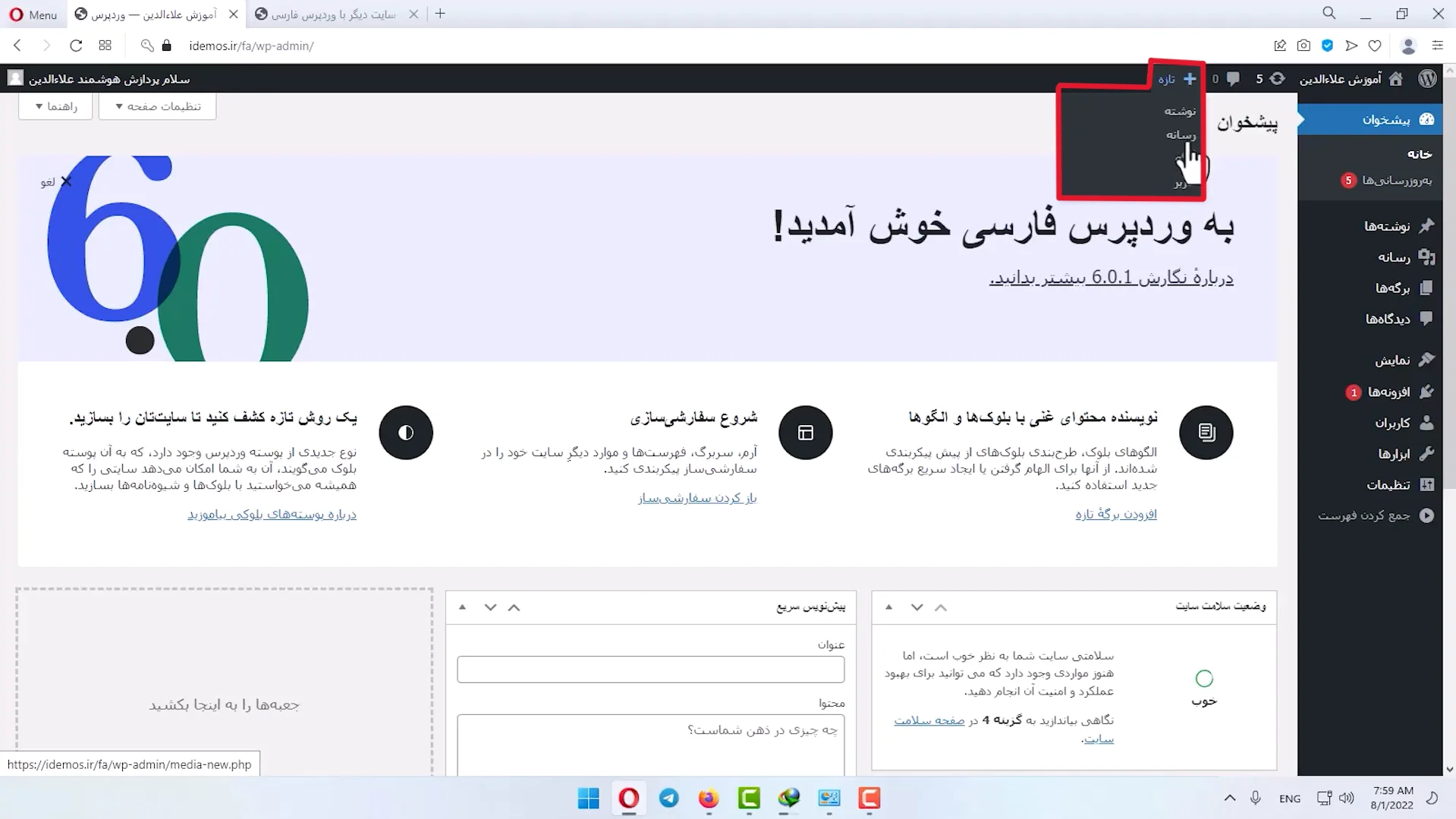1456x819 pixels.
Task: Reload the current page
Action: pos(76,46)
